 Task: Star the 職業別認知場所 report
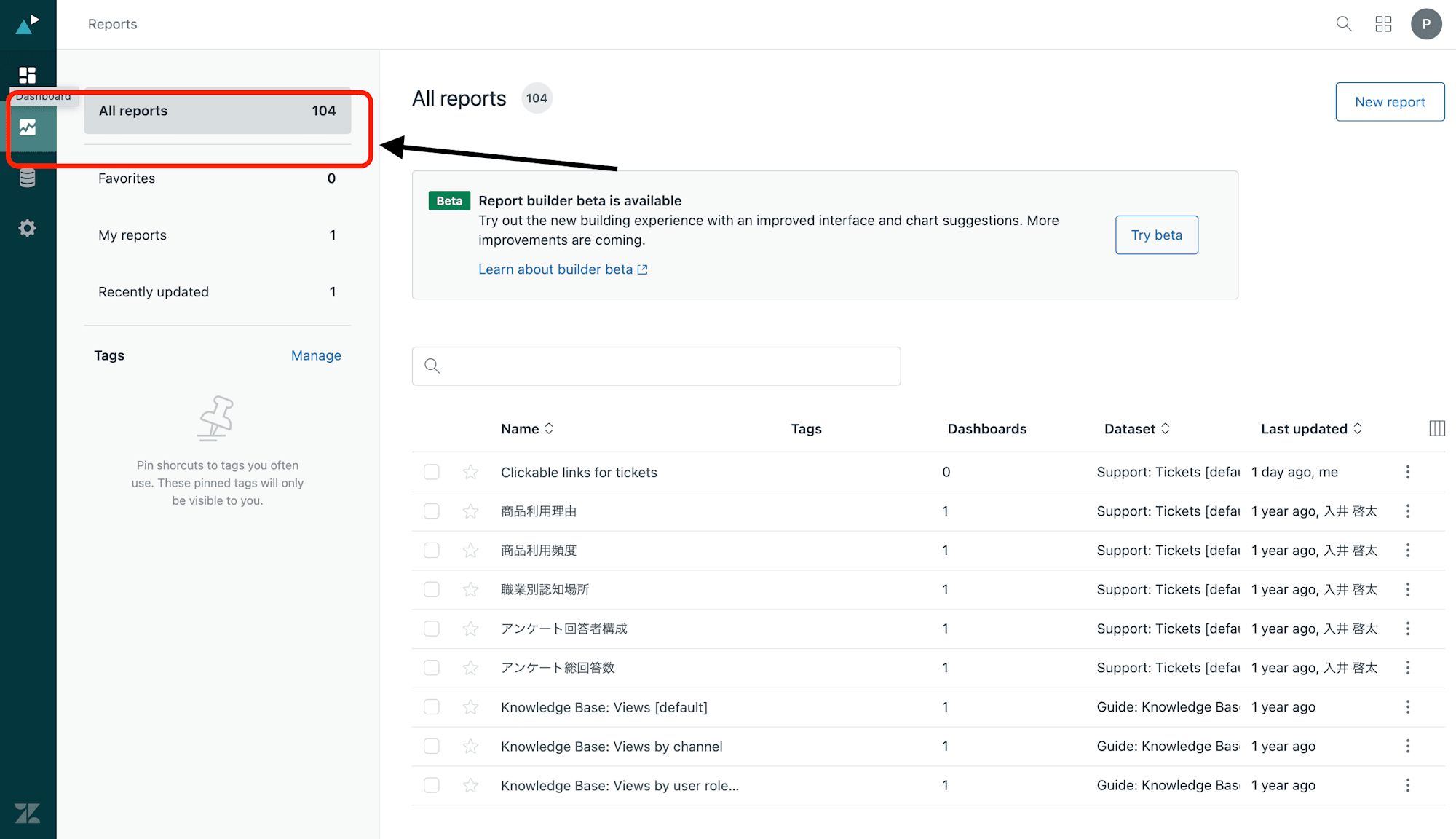pyautogui.click(x=470, y=589)
